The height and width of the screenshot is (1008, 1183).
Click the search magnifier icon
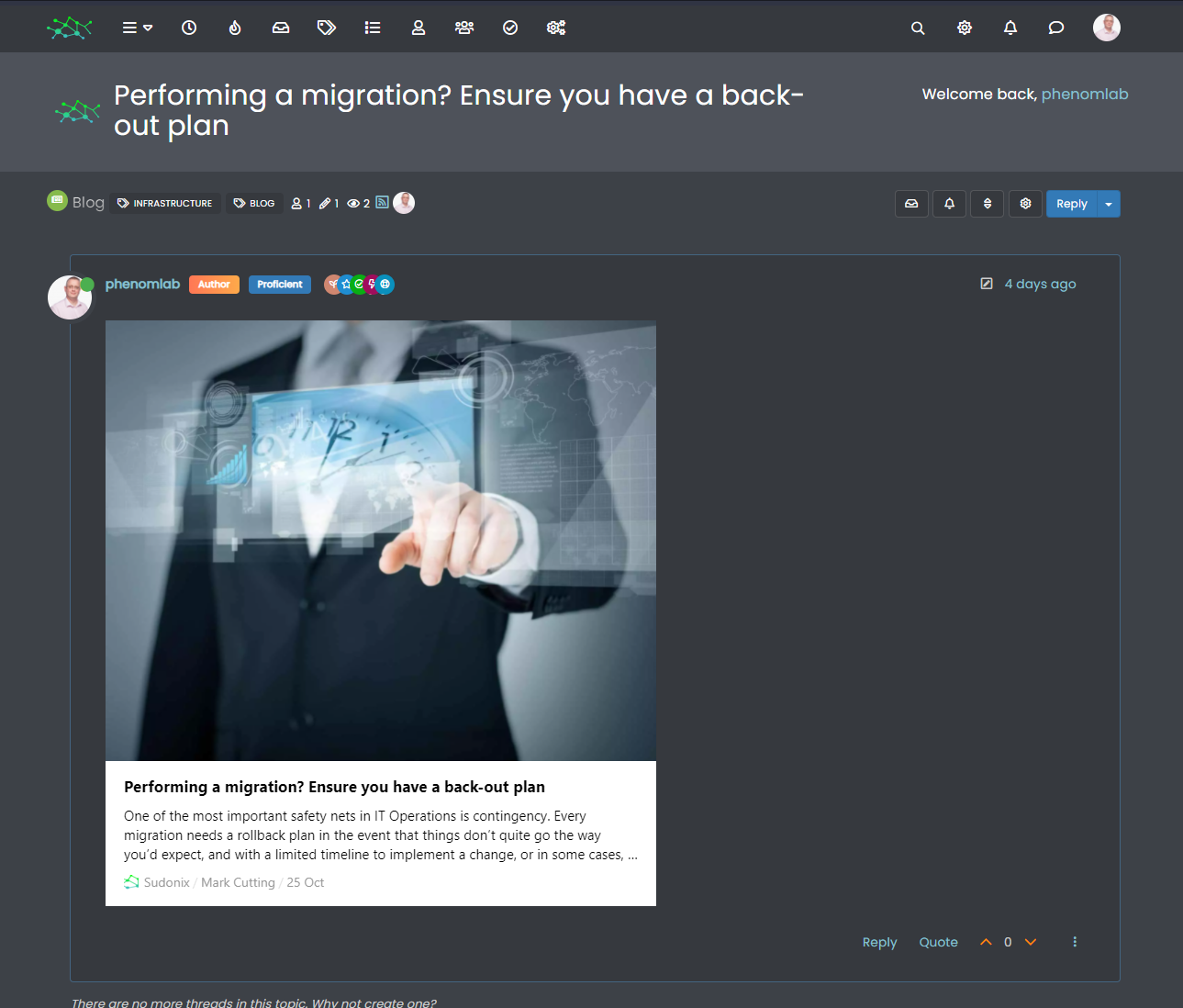[x=918, y=28]
